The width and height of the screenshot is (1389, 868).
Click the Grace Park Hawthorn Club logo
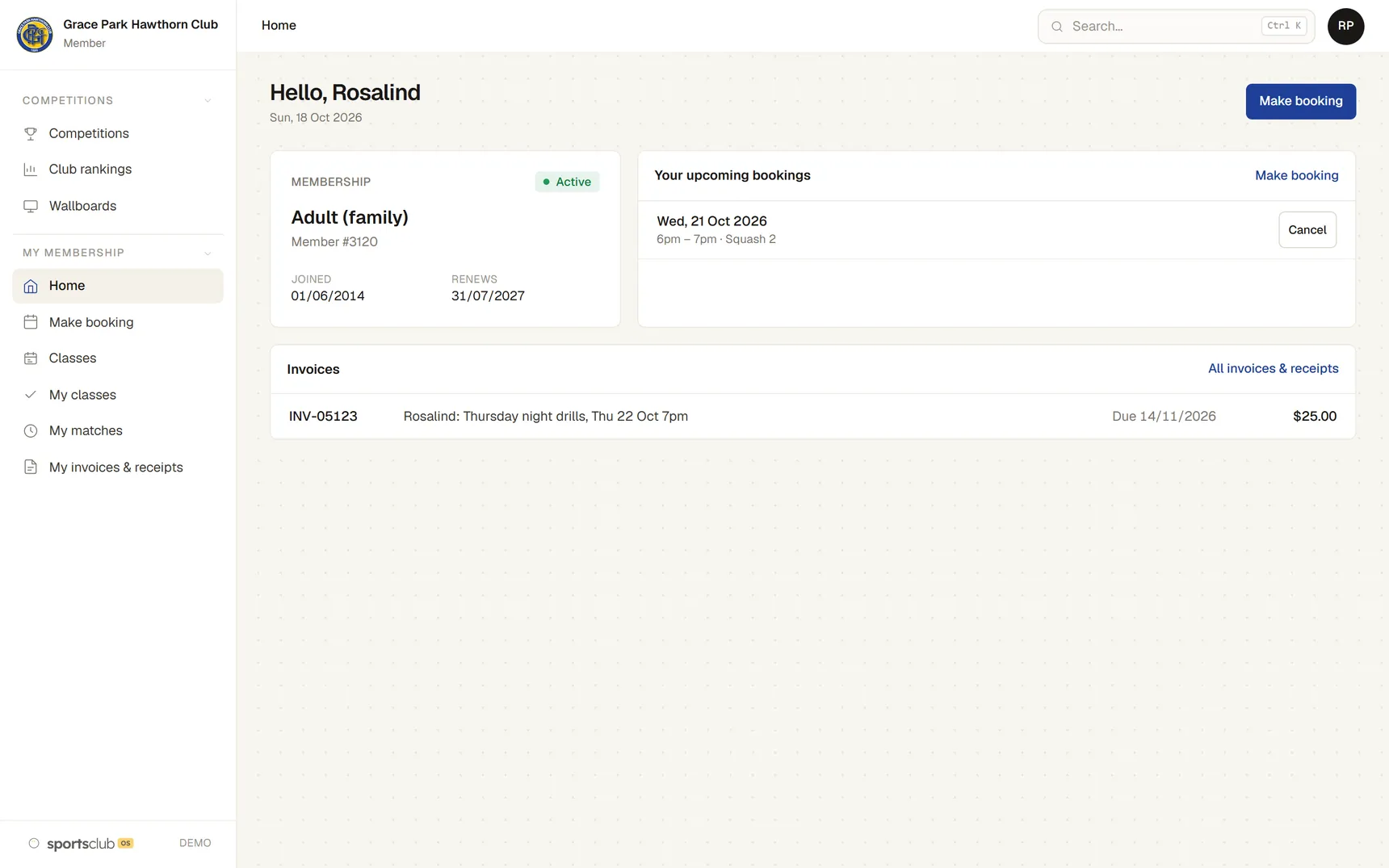click(35, 34)
